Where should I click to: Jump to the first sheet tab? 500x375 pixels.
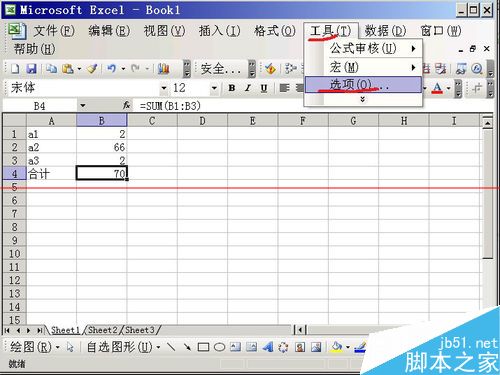[7, 330]
